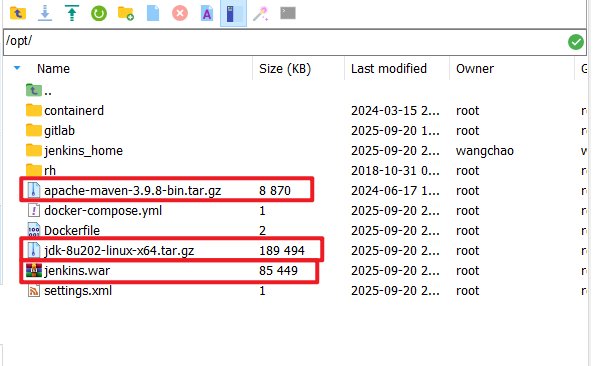Click the upload file toolbar icon
Screen dimensions: 593x366
[72, 13]
